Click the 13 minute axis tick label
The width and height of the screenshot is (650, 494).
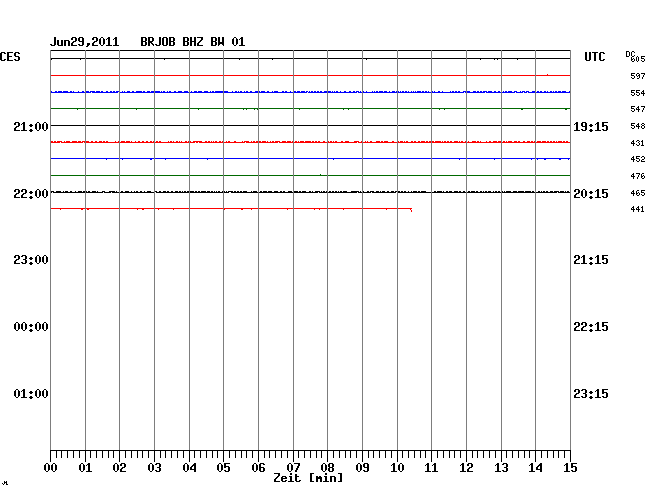click(x=501, y=468)
